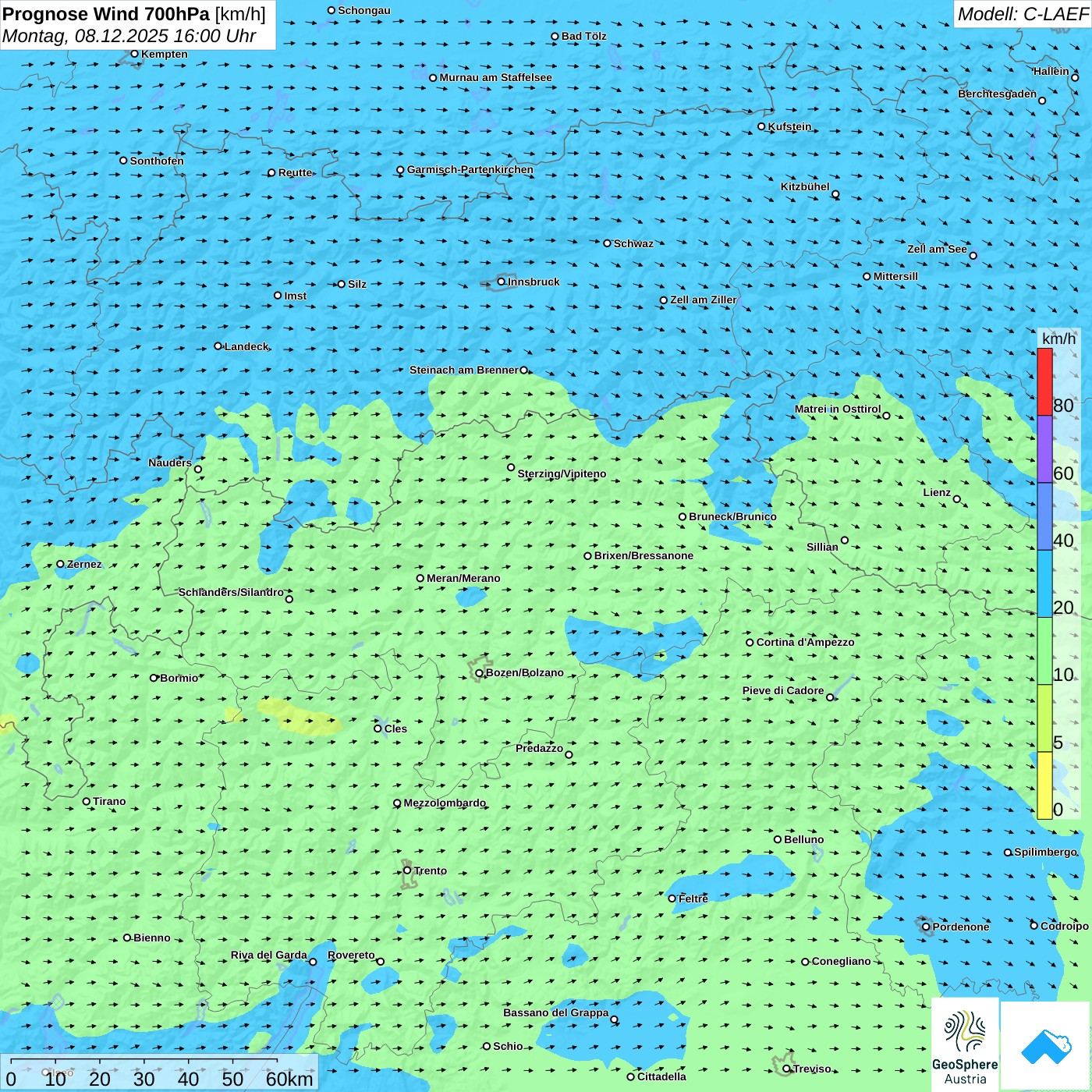This screenshot has height=1092, width=1092.
Task: Click the 'Murnau am Staffelsee' label
Action: (x=495, y=77)
